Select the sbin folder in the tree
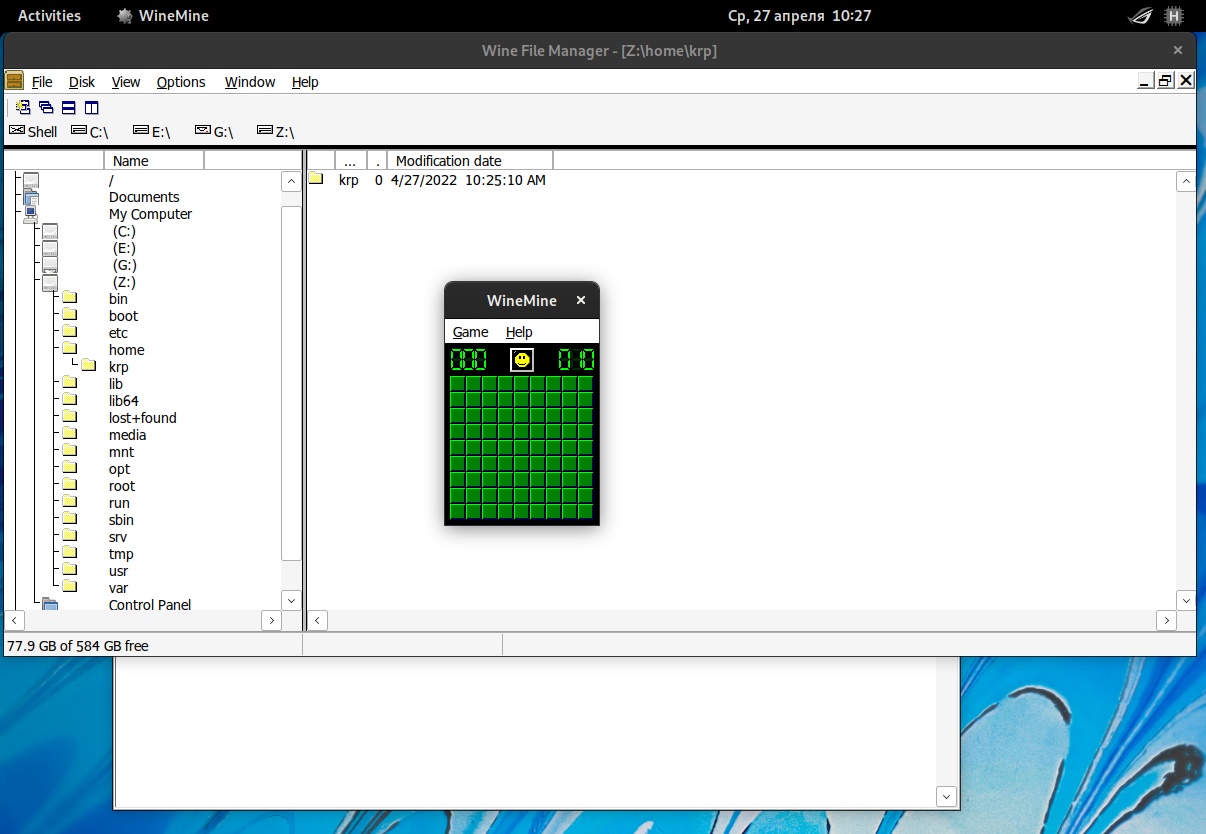This screenshot has width=1206, height=834. click(121, 519)
